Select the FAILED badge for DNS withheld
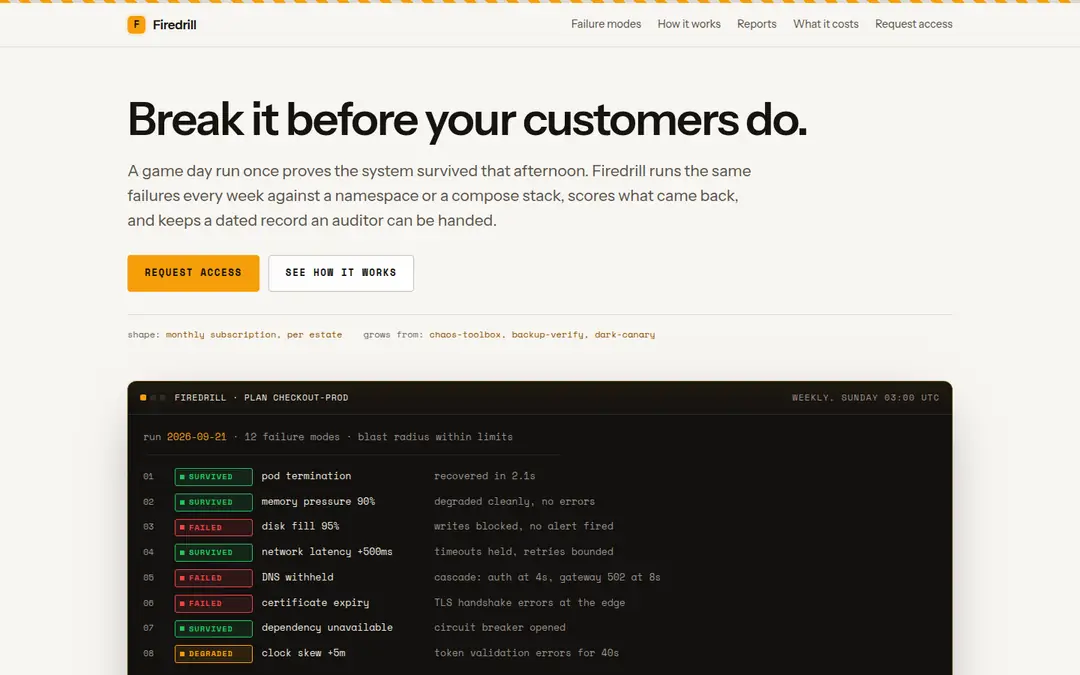The height and width of the screenshot is (675, 1080). point(214,578)
